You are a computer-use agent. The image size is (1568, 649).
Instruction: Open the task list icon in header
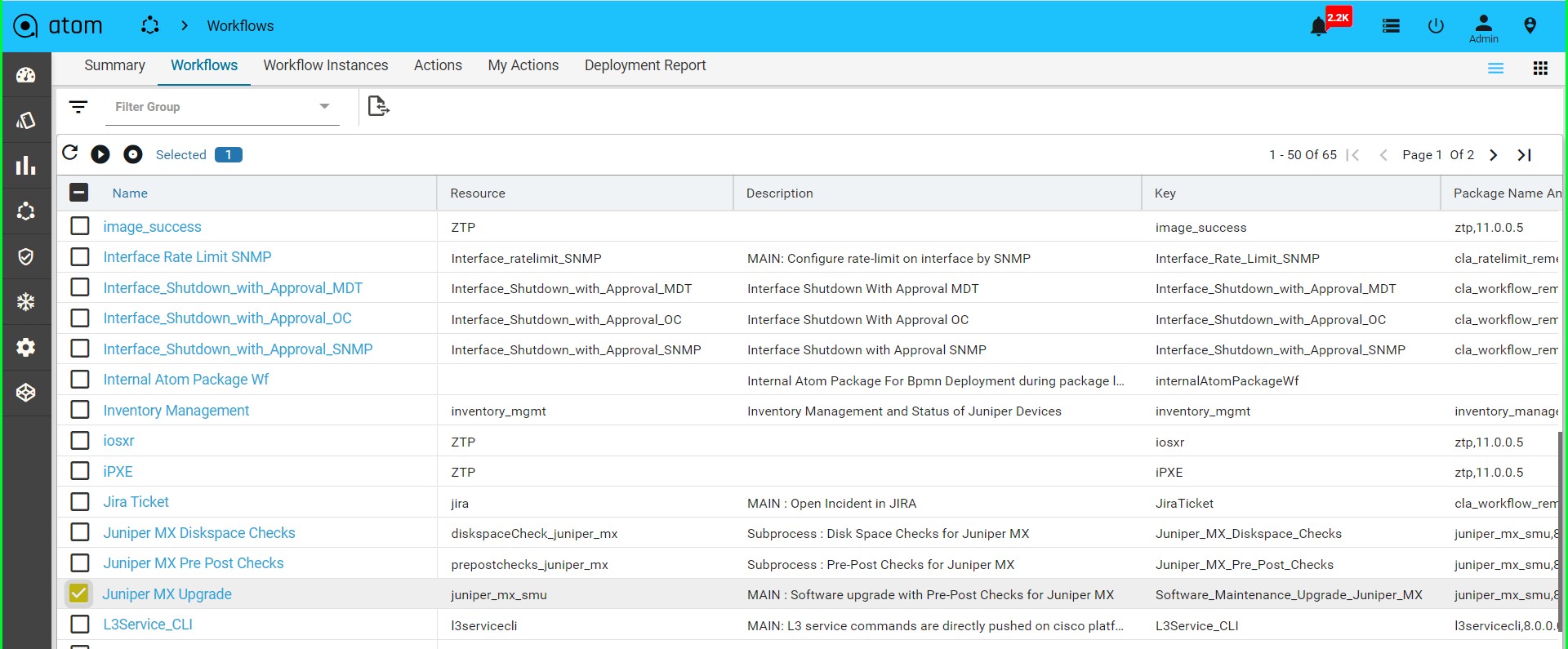click(x=1391, y=26)
